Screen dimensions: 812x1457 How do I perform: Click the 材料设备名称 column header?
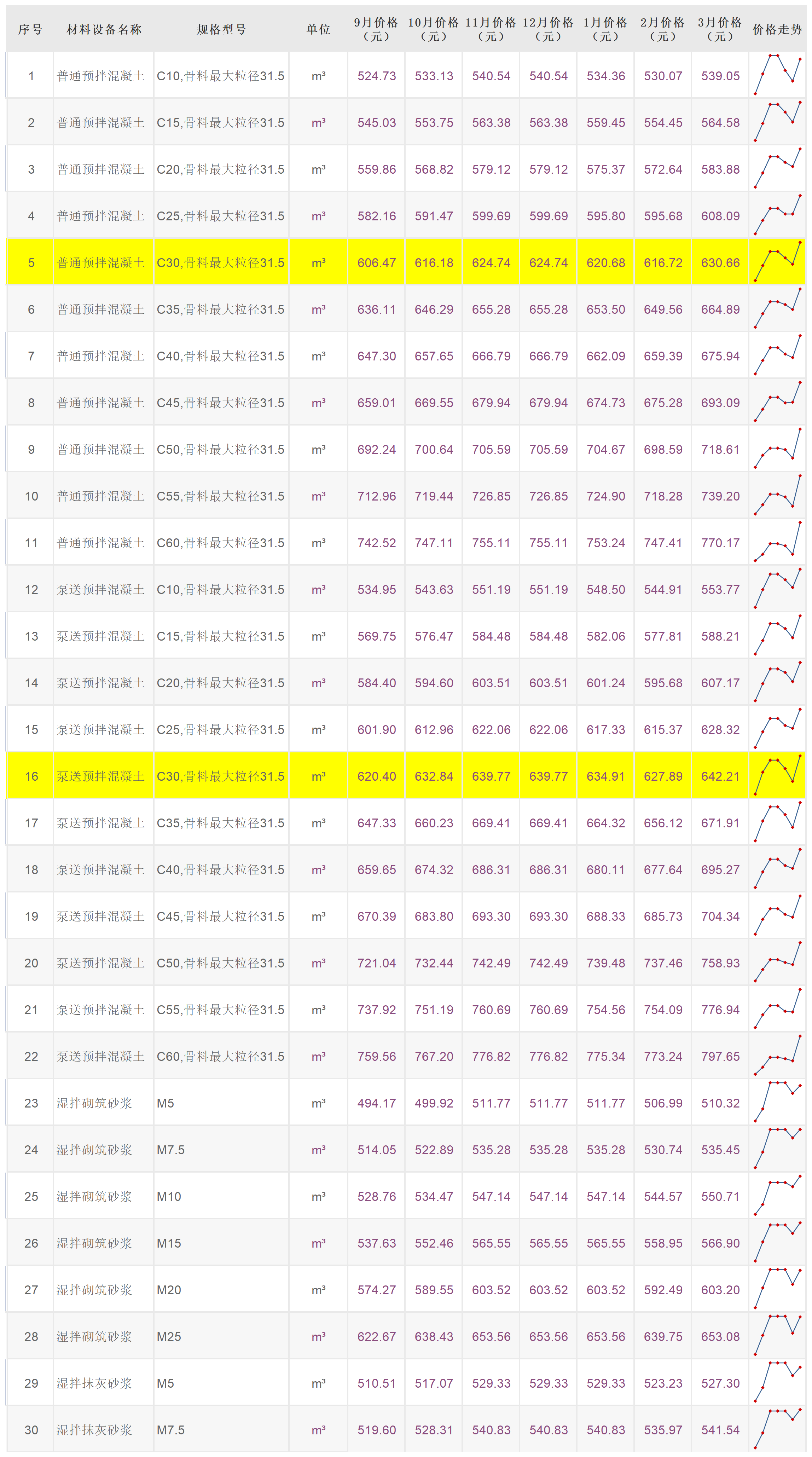click(104, 29)
